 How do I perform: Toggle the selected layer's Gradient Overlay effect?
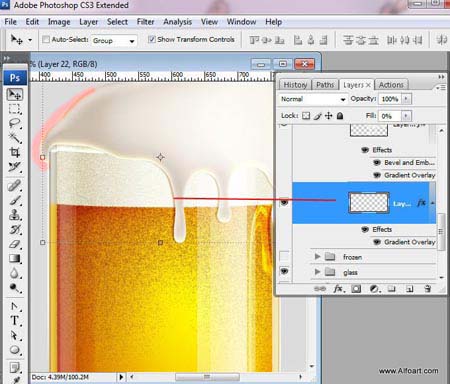tap(377, 242)
